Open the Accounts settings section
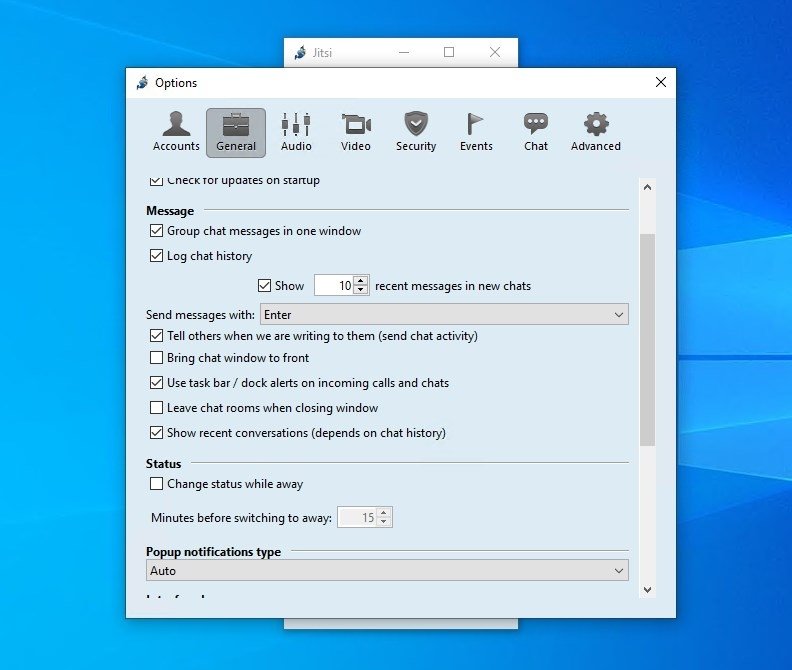 [x=176, y=132]
